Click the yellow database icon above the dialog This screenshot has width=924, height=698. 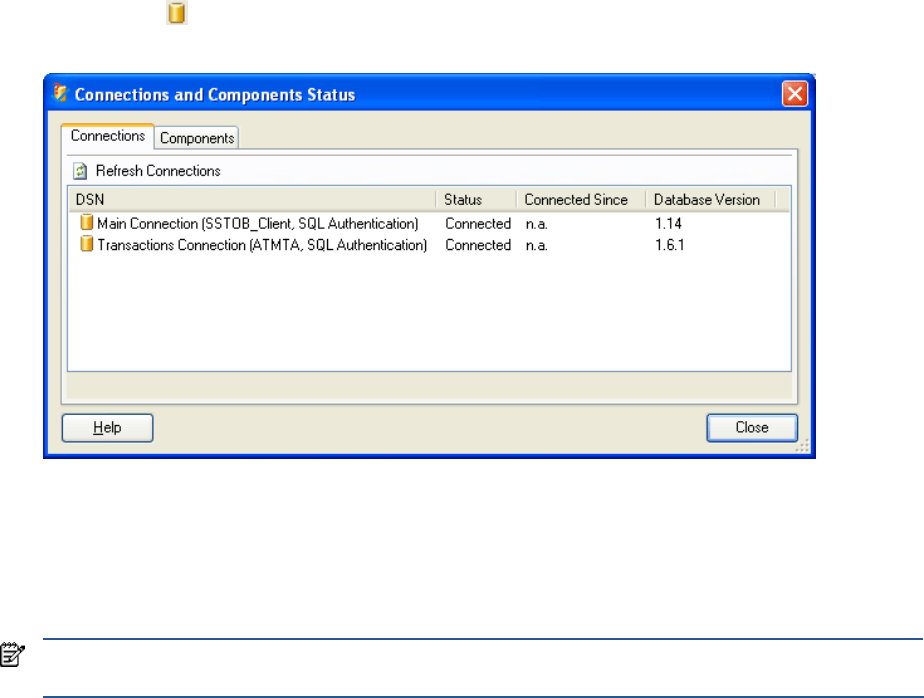(176, 14)
